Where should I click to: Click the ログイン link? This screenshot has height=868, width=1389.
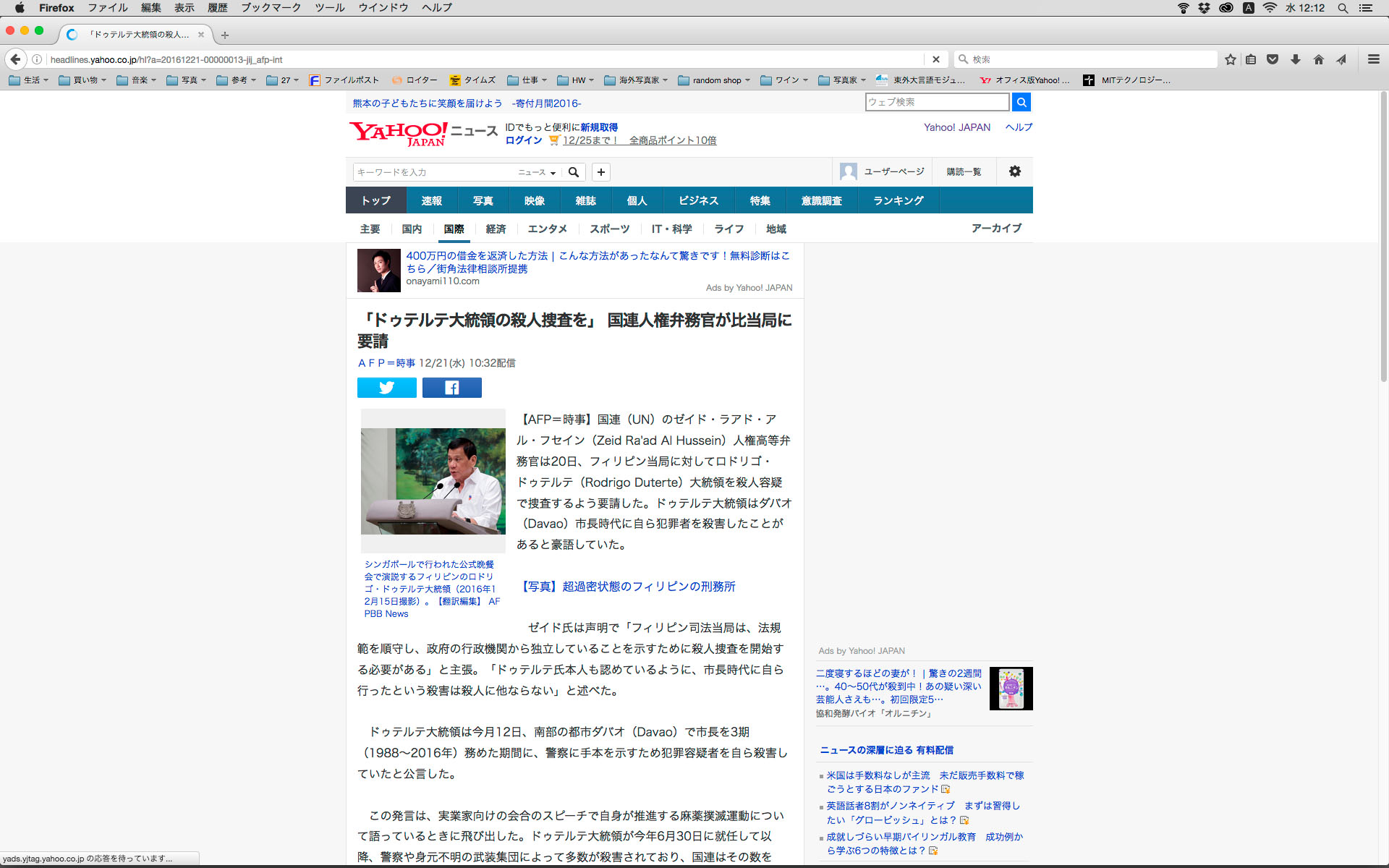[x=523, y=140]
